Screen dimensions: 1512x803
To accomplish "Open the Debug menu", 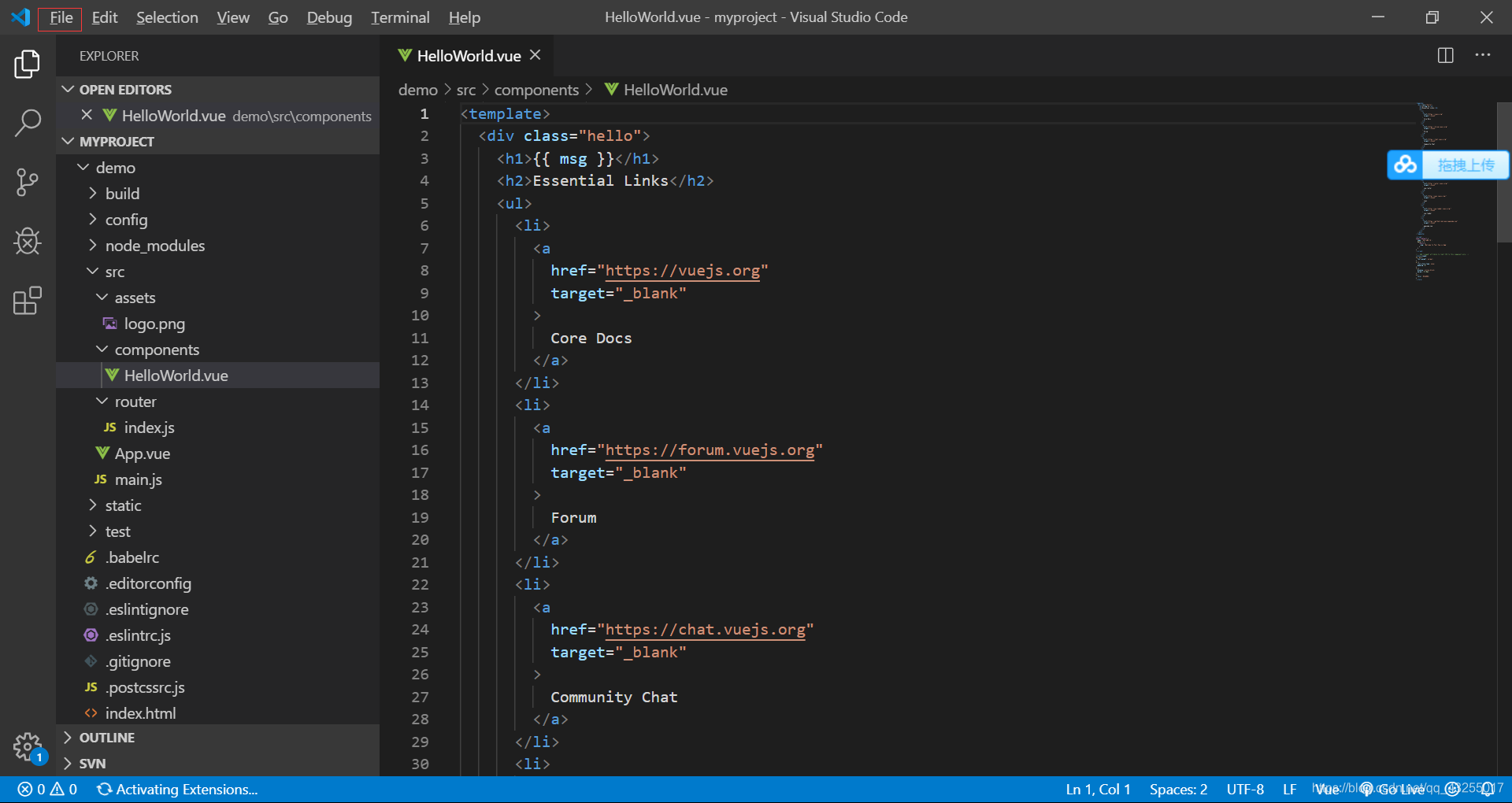I will click(329, 17).
